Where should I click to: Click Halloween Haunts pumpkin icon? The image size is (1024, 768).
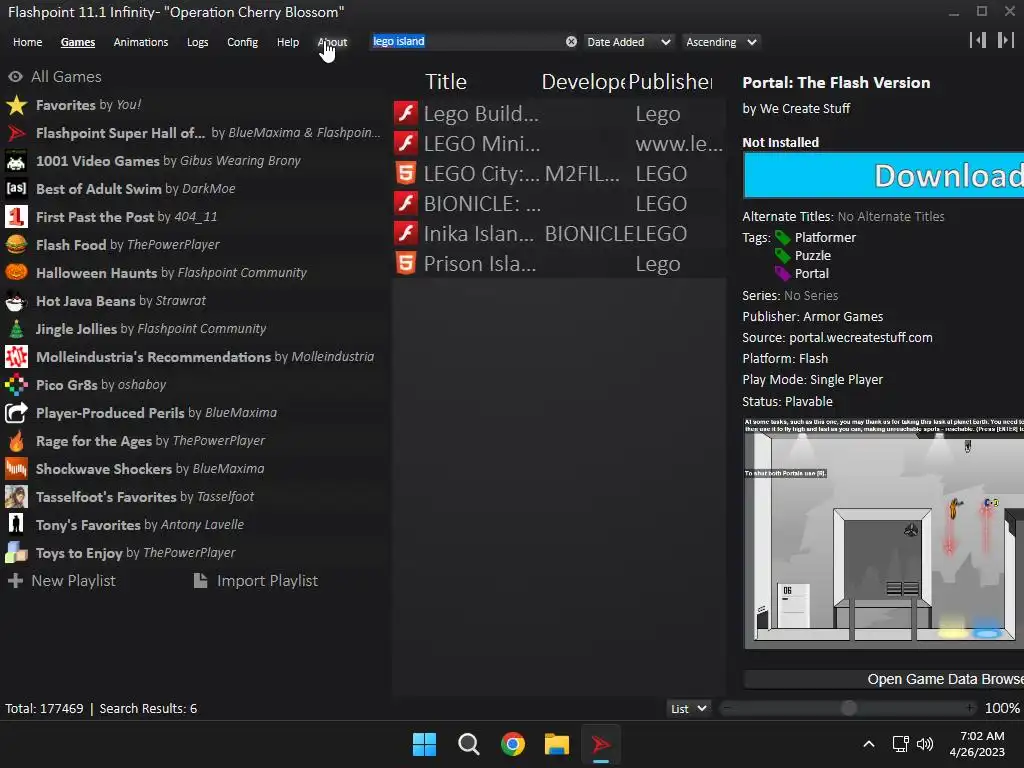[x=16, y=273]
